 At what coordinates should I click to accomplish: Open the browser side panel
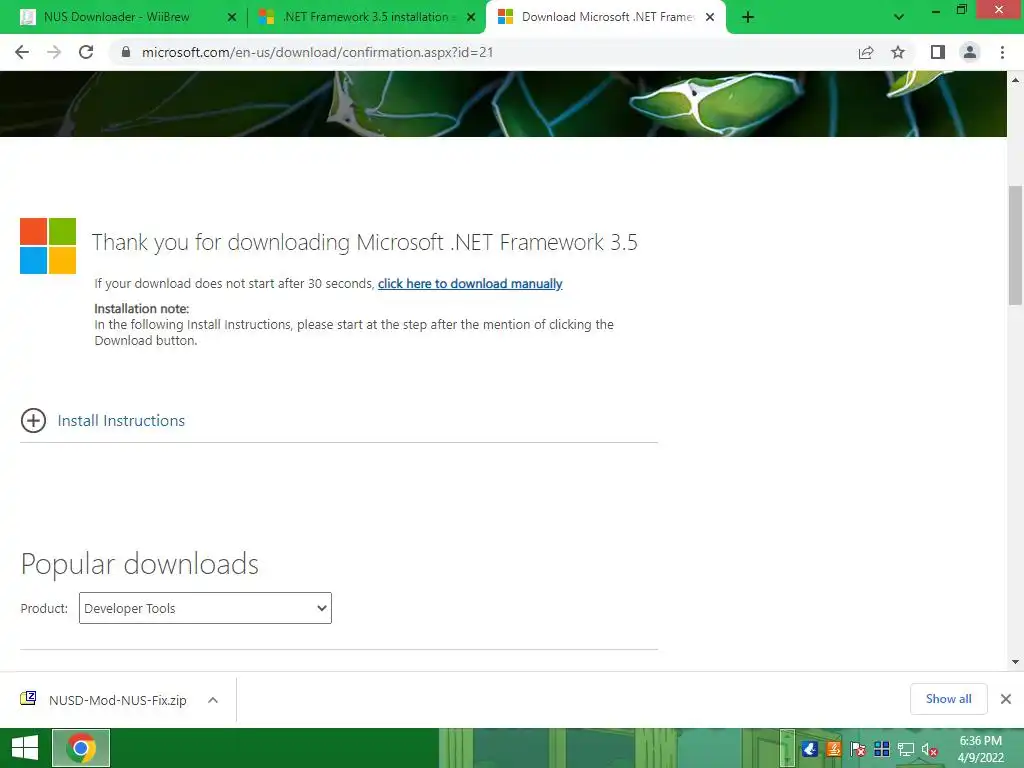pos(938,52)
